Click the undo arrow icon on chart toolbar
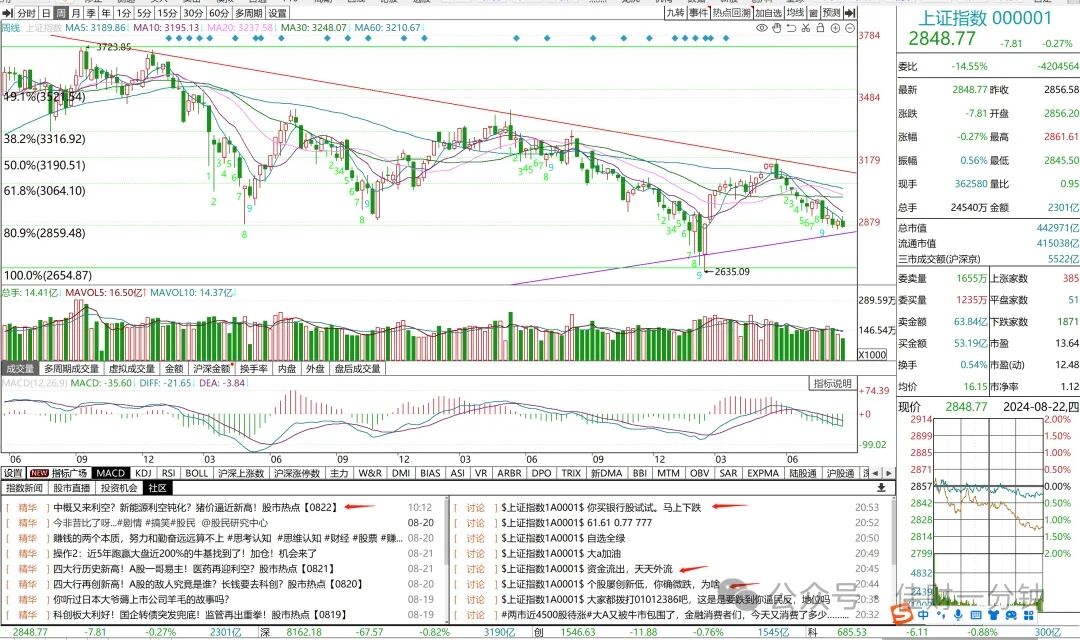 click(791, 28)
